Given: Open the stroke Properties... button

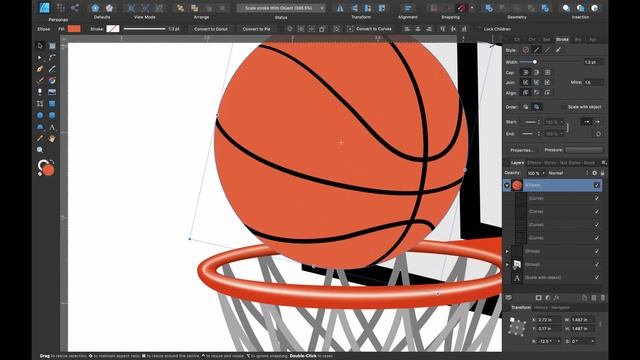Looking at the screenshot, I should (522, 150).
